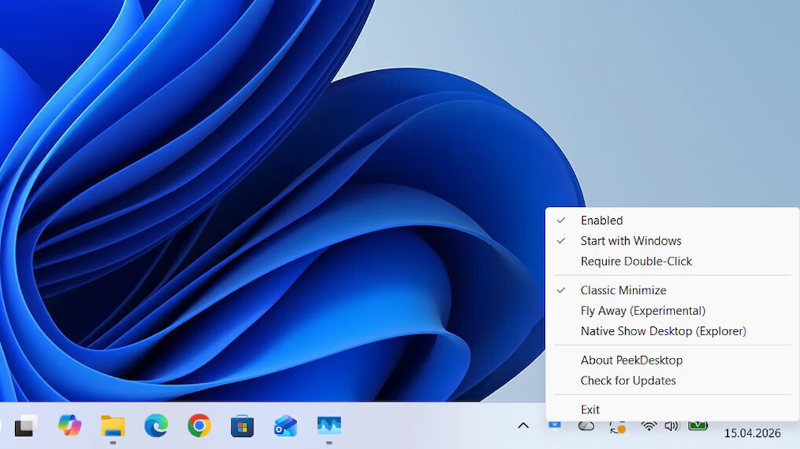Open Task View from the taskbar
The image size is (800, 449).
click(x=25, y=426)
